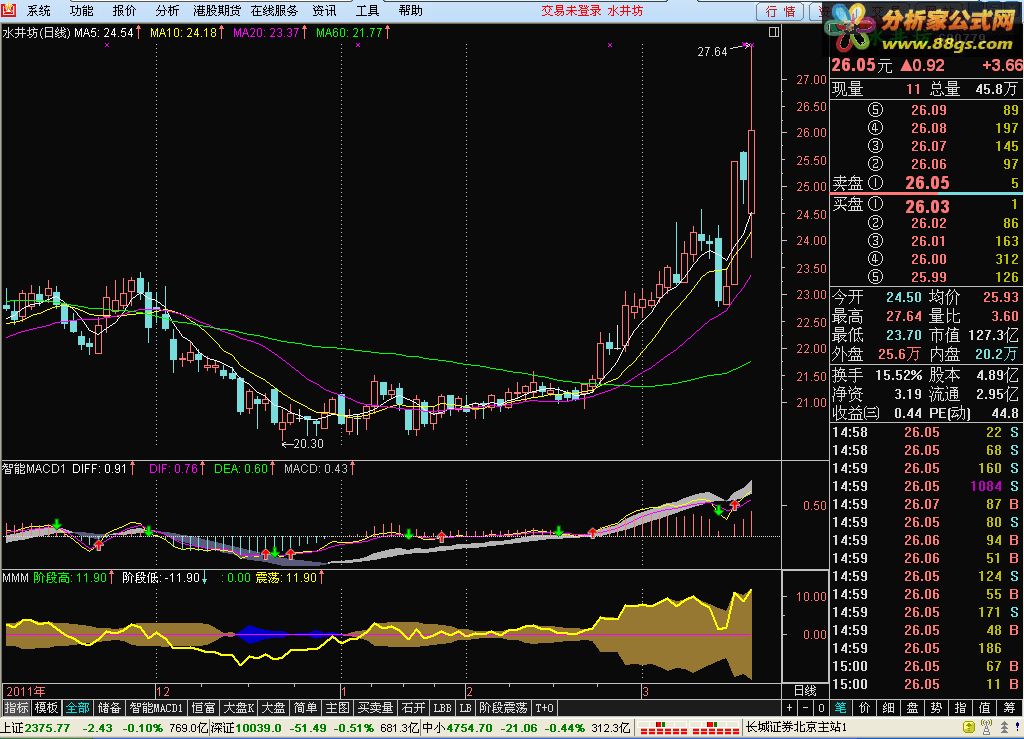Switch to the 大盘K indicator tab
Image resolution: width=1024 pixels, height=739 pixels.
click(x=238, y=708)
